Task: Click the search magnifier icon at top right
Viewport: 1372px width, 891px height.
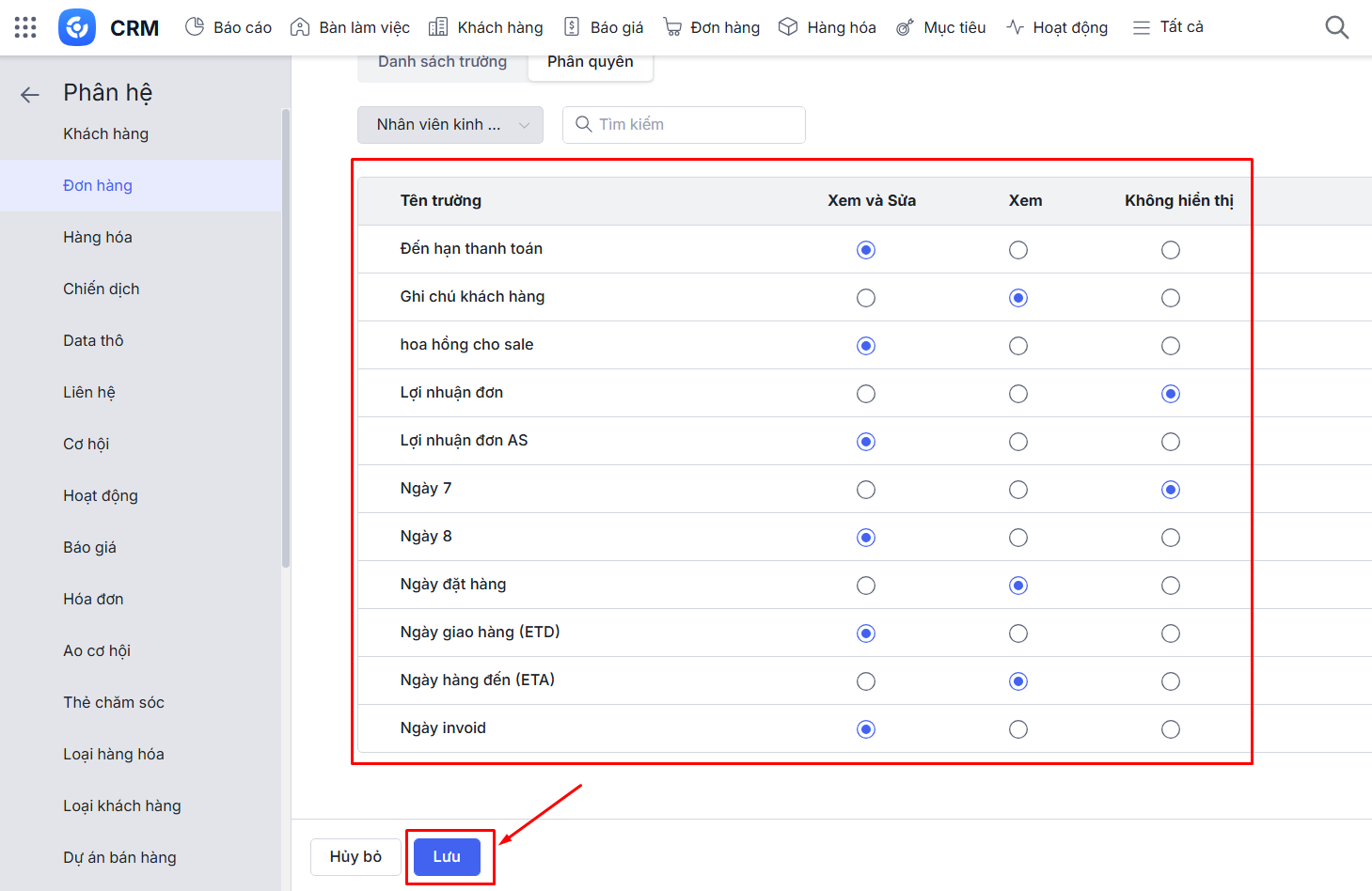Action: (x=1336, y=27)
